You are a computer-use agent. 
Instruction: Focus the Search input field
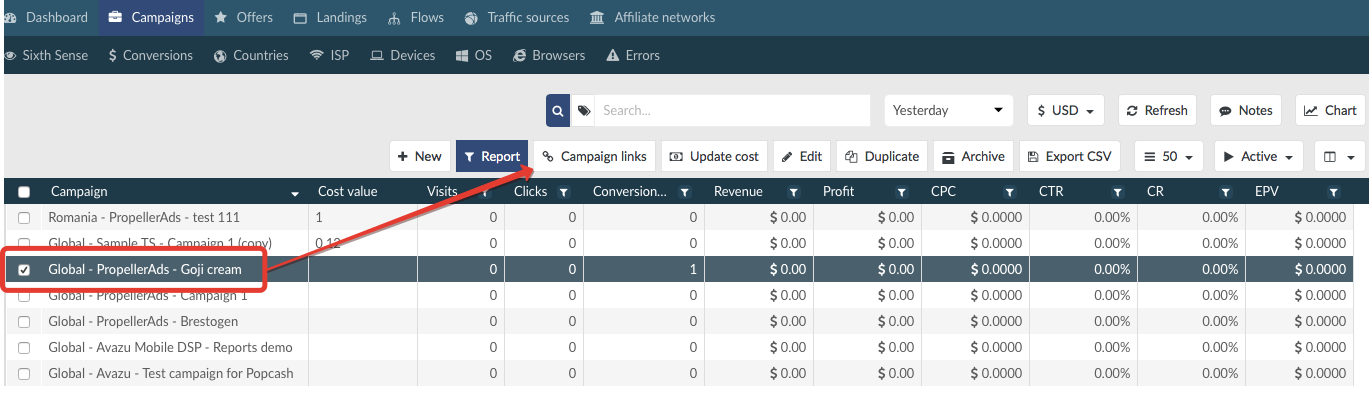(x=733, y=111)
